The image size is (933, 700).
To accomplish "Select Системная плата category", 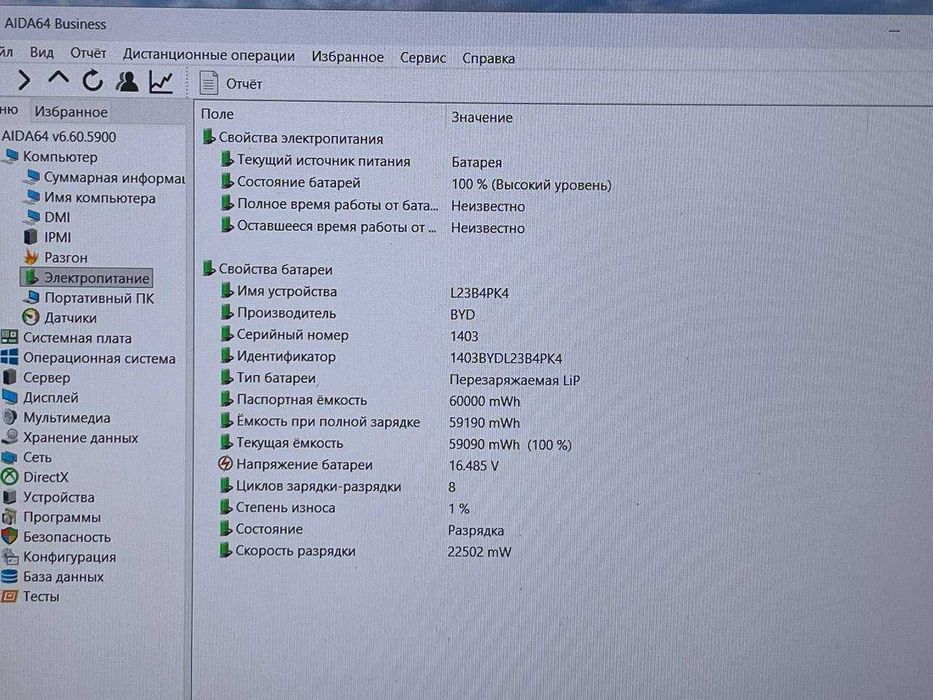I will 67,338.
